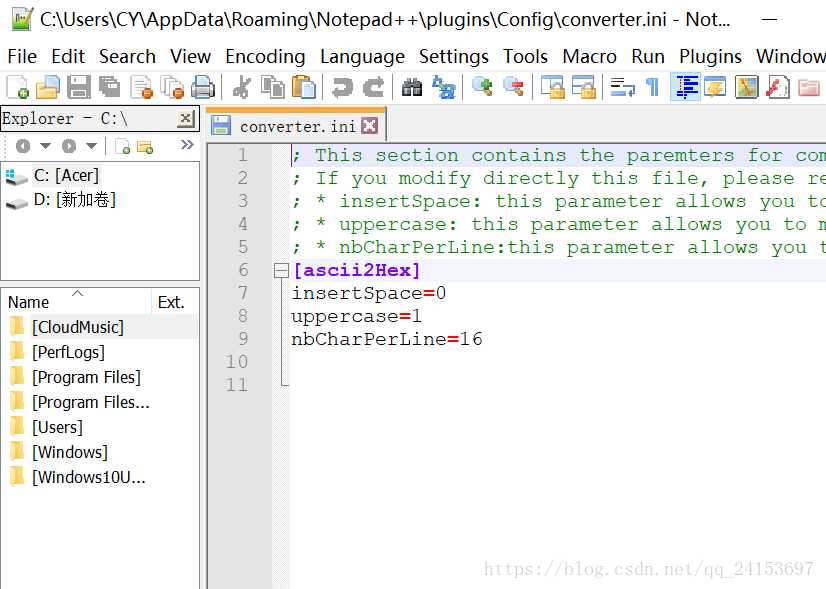
Task: Open the Run menu
Action: click(x=648, y=56)
